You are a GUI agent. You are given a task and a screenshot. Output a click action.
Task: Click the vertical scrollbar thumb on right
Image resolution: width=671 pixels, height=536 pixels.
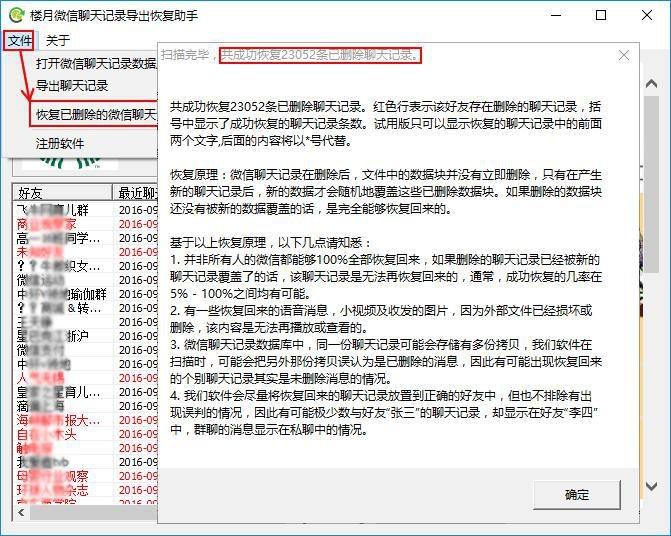point(652,184)
